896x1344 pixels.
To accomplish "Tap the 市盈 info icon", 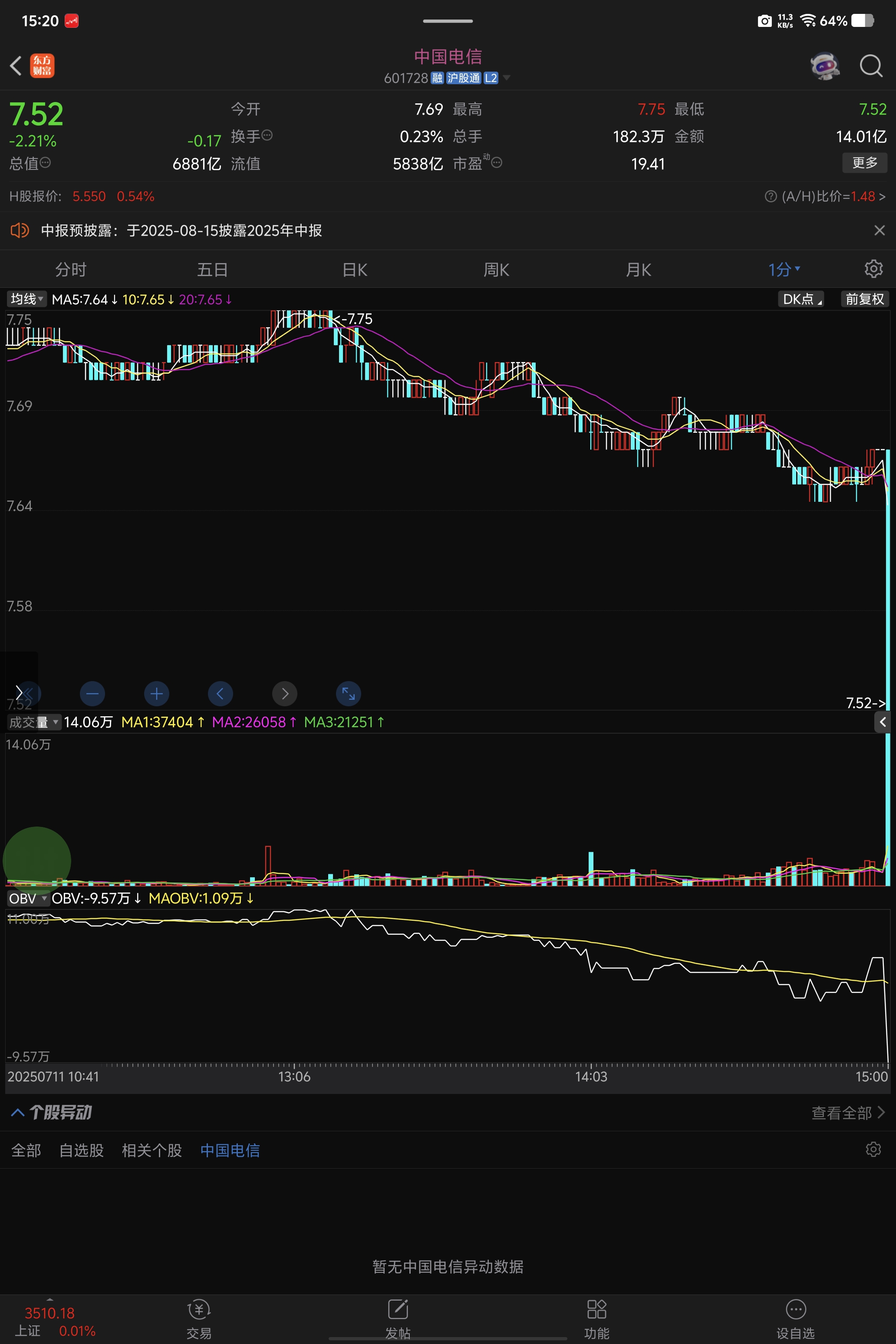I will click(497, 163).
